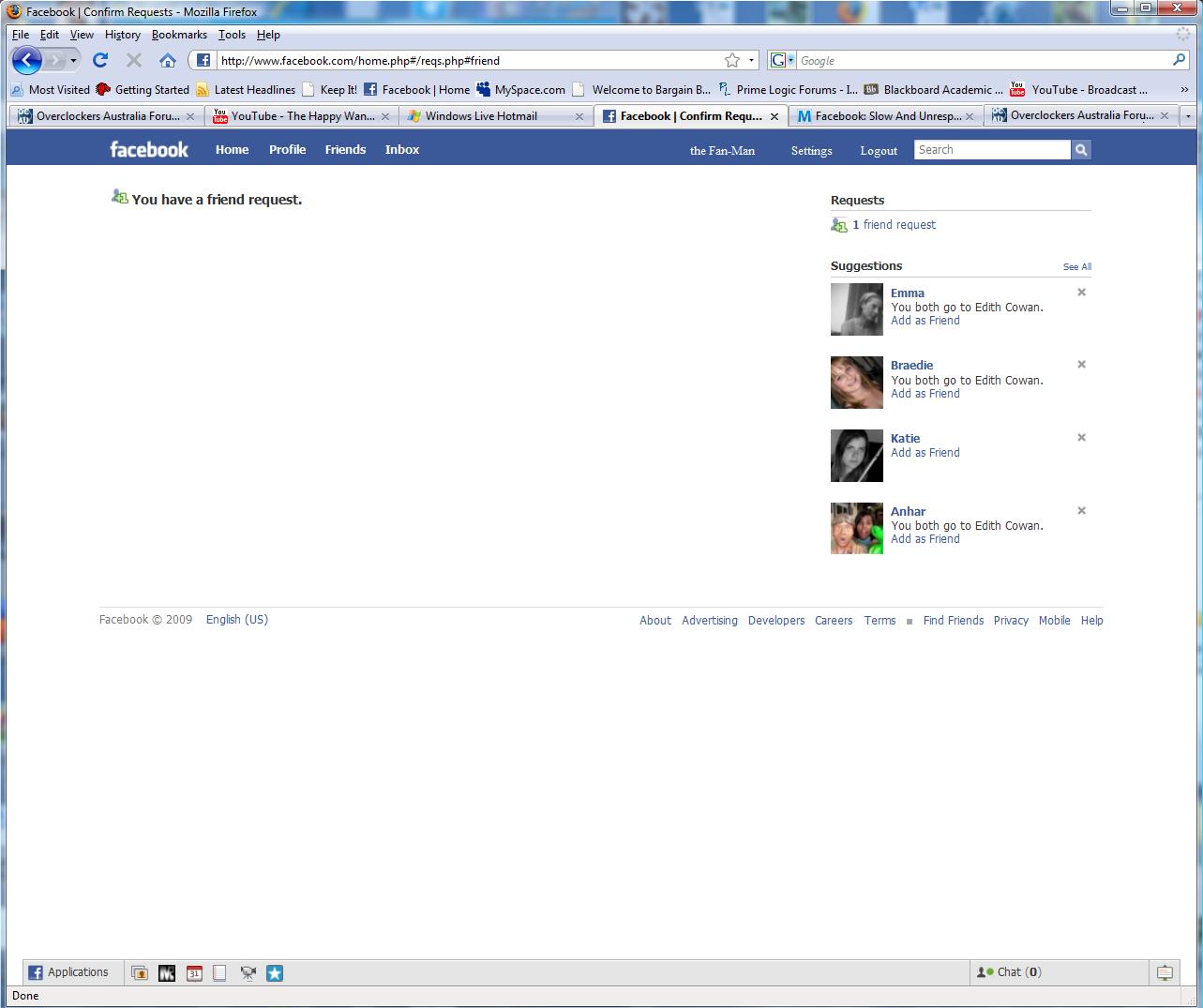Switch to Facebook: Slow And Unresp... tab

pos(885,116)
